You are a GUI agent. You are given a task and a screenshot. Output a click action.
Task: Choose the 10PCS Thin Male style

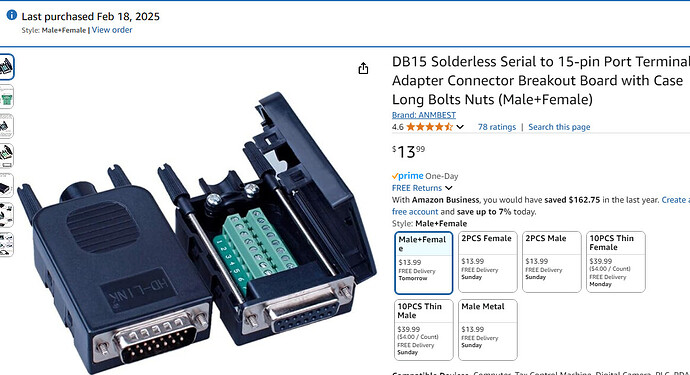pyautogui.click(x=423, y=330)
